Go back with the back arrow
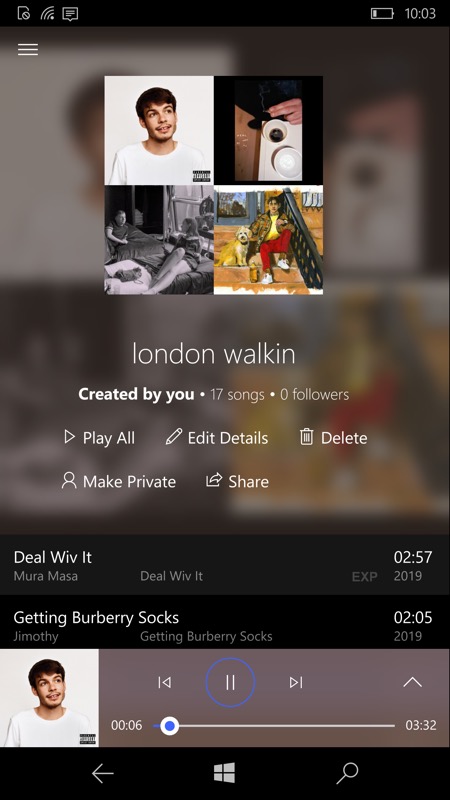Screen dimensions: 450x800 102,773
